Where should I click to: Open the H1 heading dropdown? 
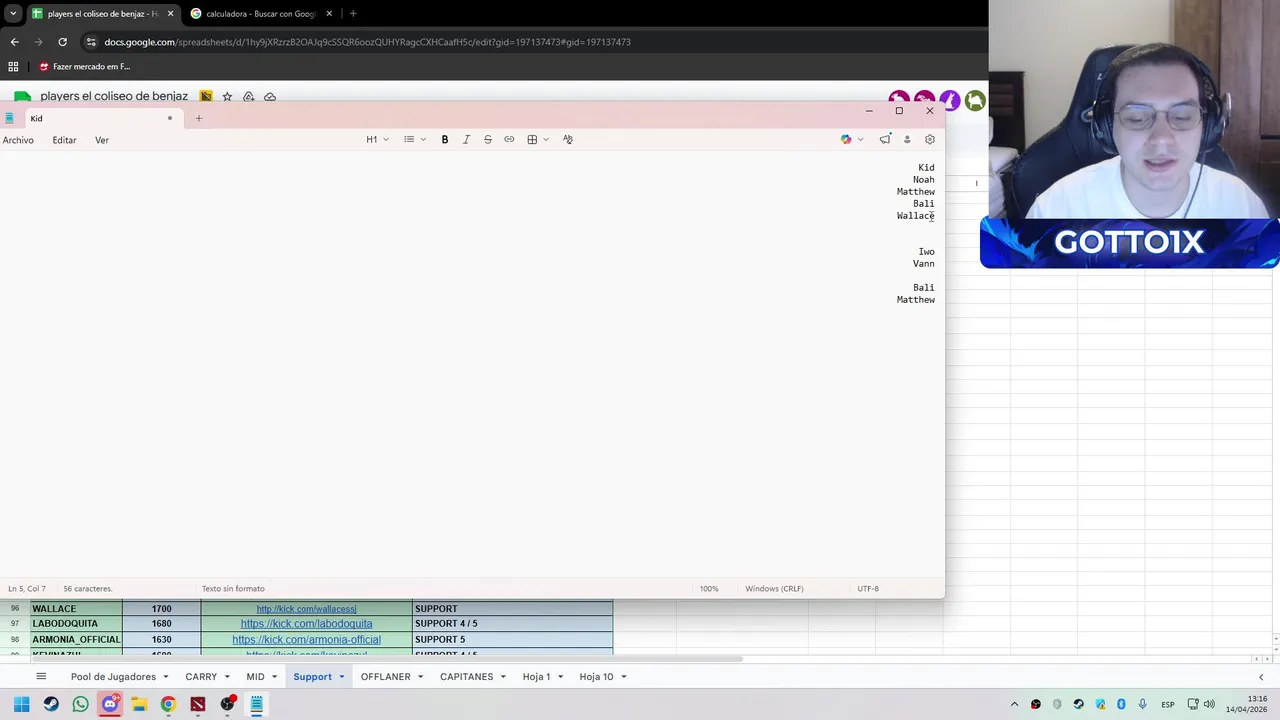(x=377, y=140)
